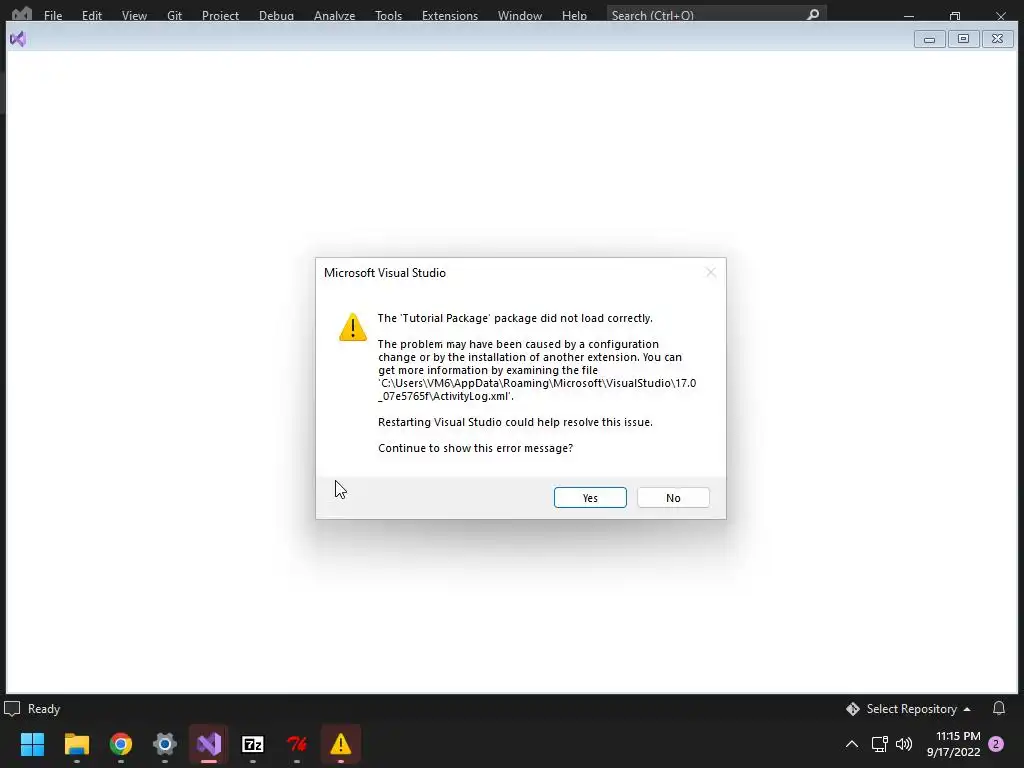Minimize the inner document window

point(929,39)
